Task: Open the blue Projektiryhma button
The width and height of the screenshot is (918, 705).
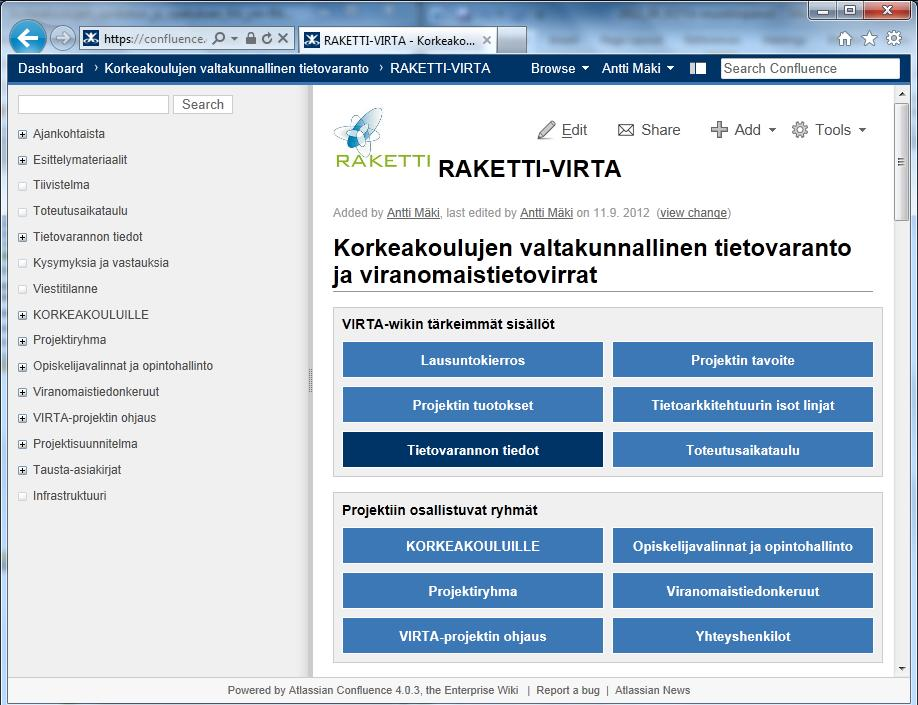Action: click(472, 591)
